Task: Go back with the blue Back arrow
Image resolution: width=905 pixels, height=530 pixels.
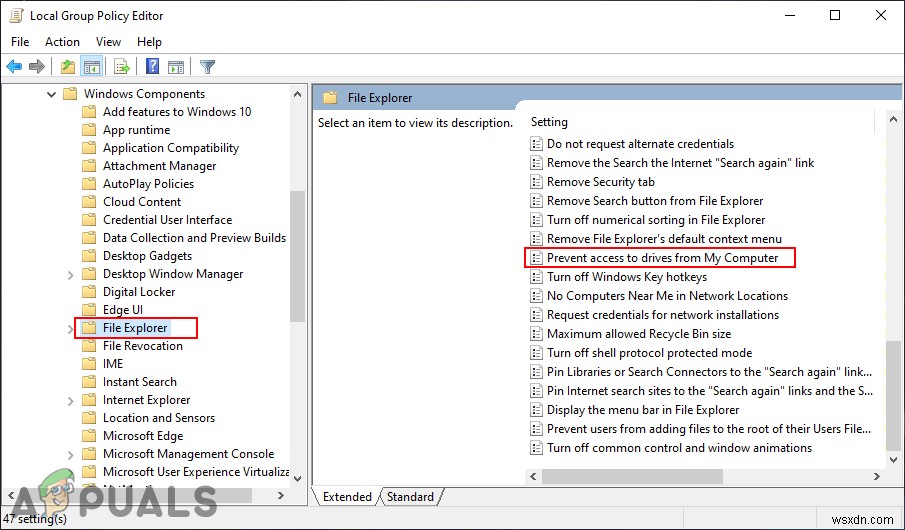Action: [14, 67]
